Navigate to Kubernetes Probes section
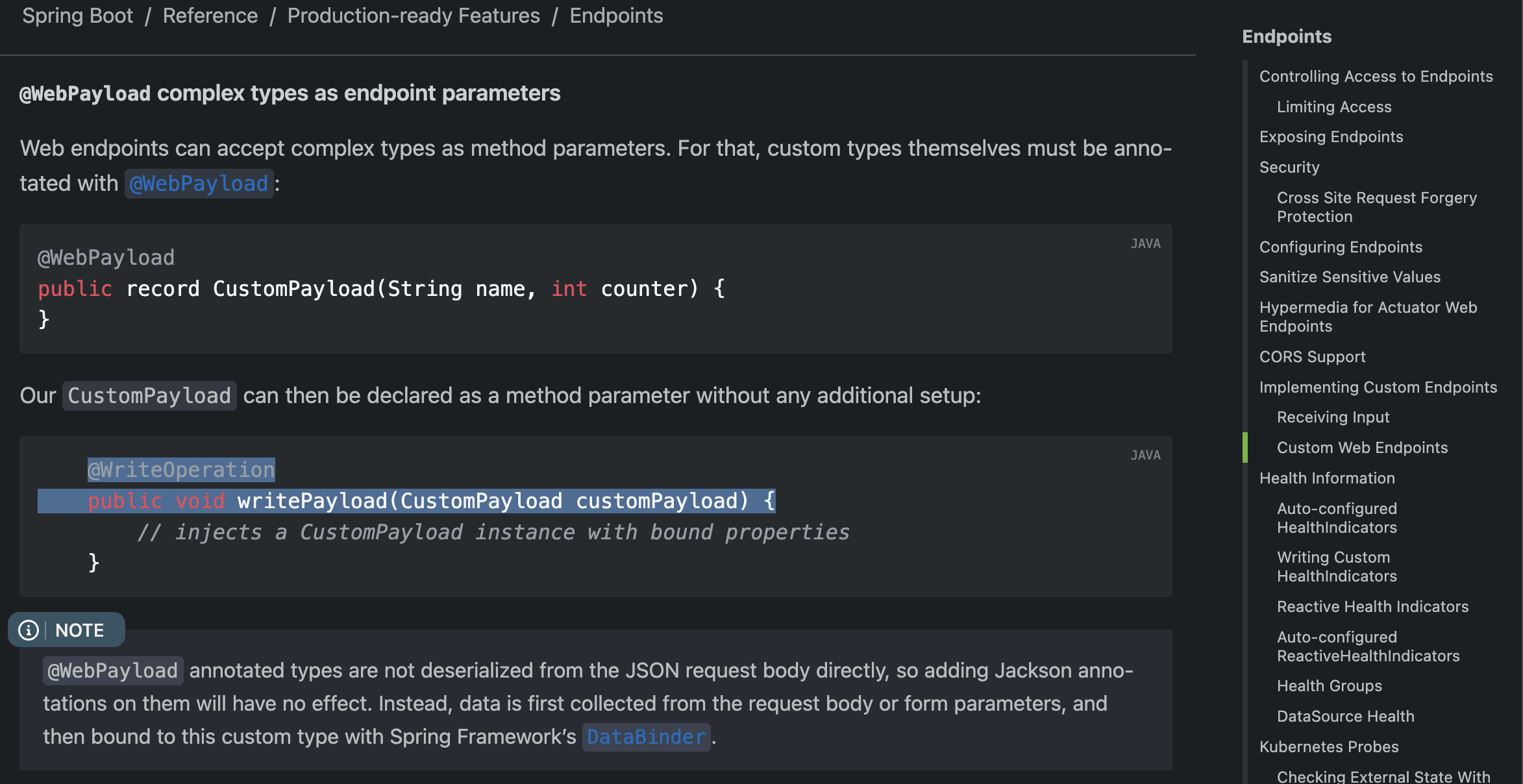The image size is (1523, 784). pos(1328,747)
